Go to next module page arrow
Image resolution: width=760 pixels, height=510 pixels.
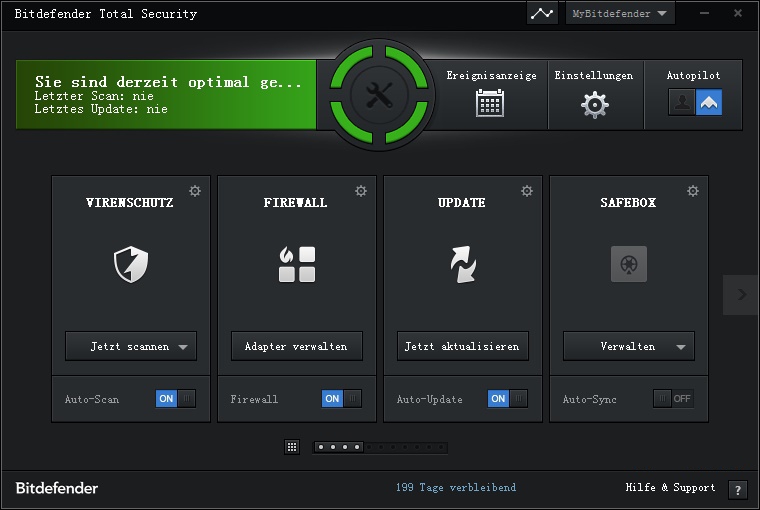(741, 294)
